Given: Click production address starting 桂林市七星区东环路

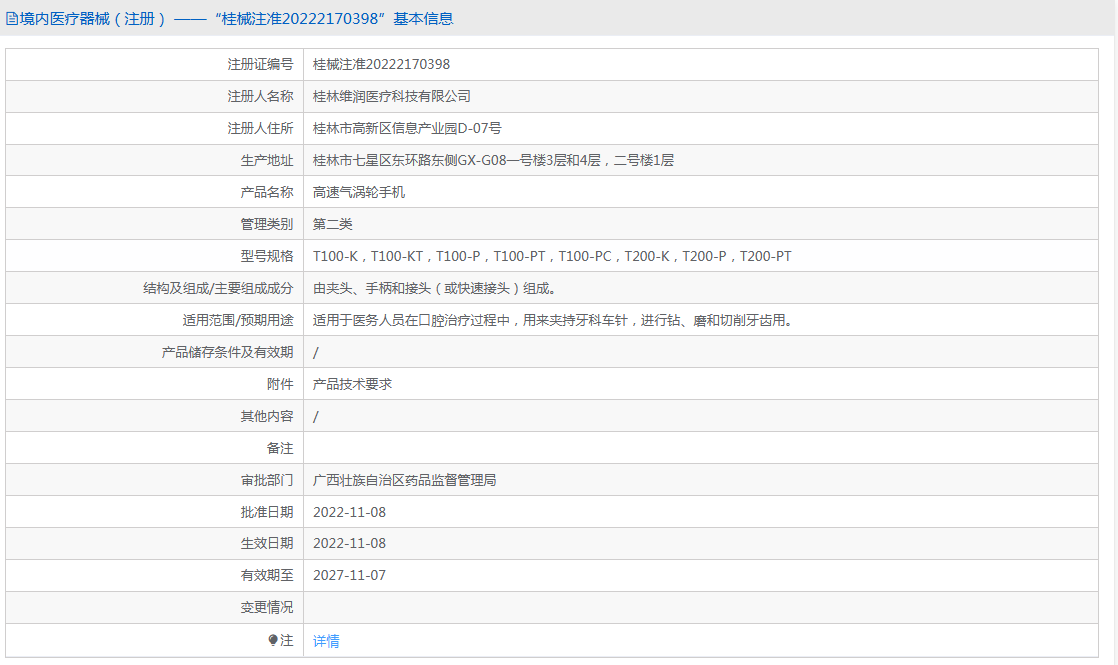Looking at the screenshot, I should tap(493, 160).
